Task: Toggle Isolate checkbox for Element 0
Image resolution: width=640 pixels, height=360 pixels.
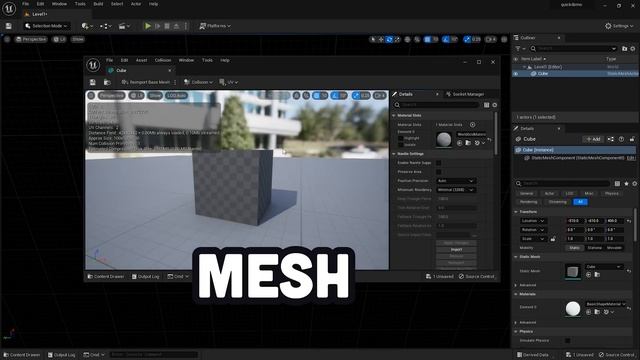Action: (400, 144)
